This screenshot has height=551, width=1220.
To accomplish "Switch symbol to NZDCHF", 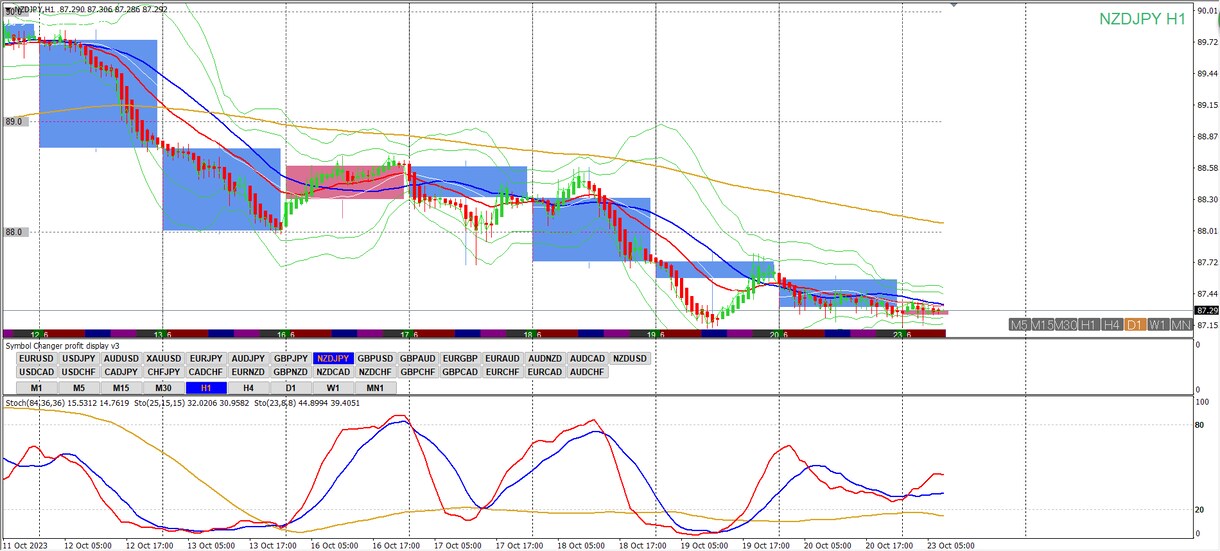I will (x=375, y=372).
